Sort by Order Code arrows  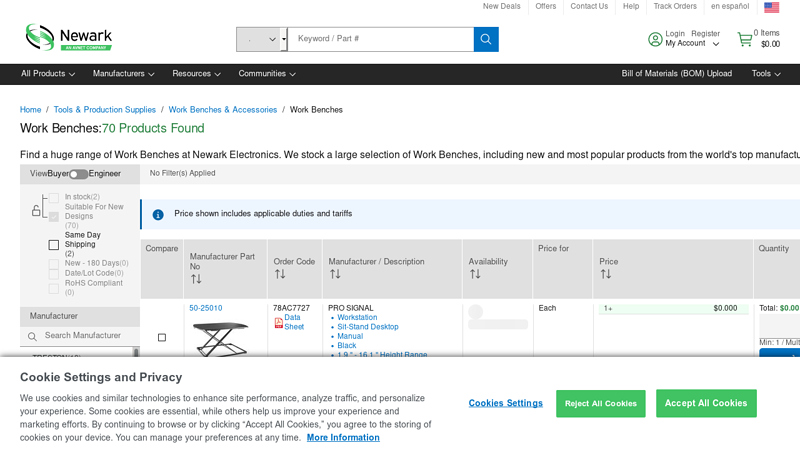point(280,274)
